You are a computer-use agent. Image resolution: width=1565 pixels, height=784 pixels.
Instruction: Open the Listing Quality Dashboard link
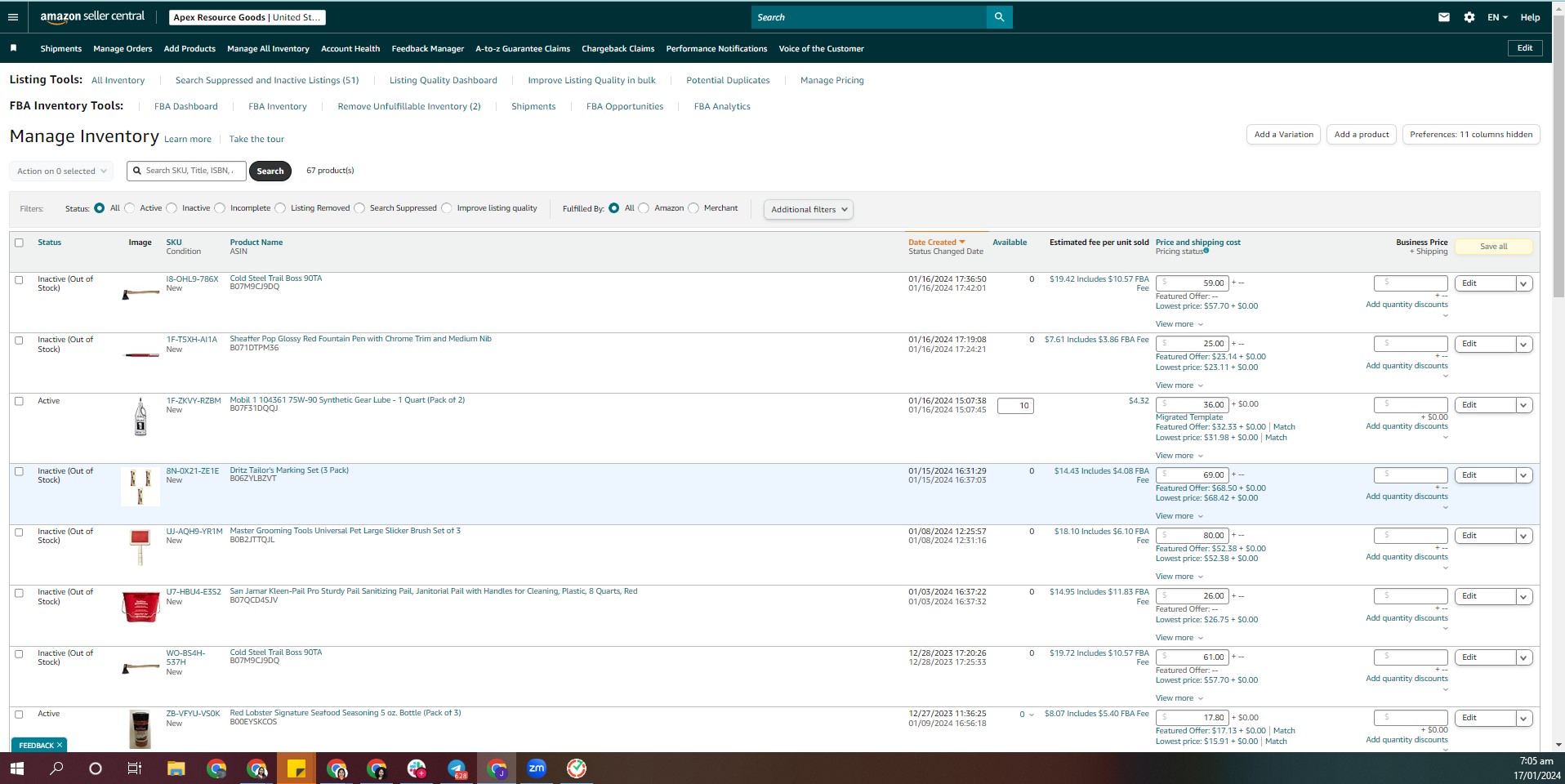(x=444, y=80)
